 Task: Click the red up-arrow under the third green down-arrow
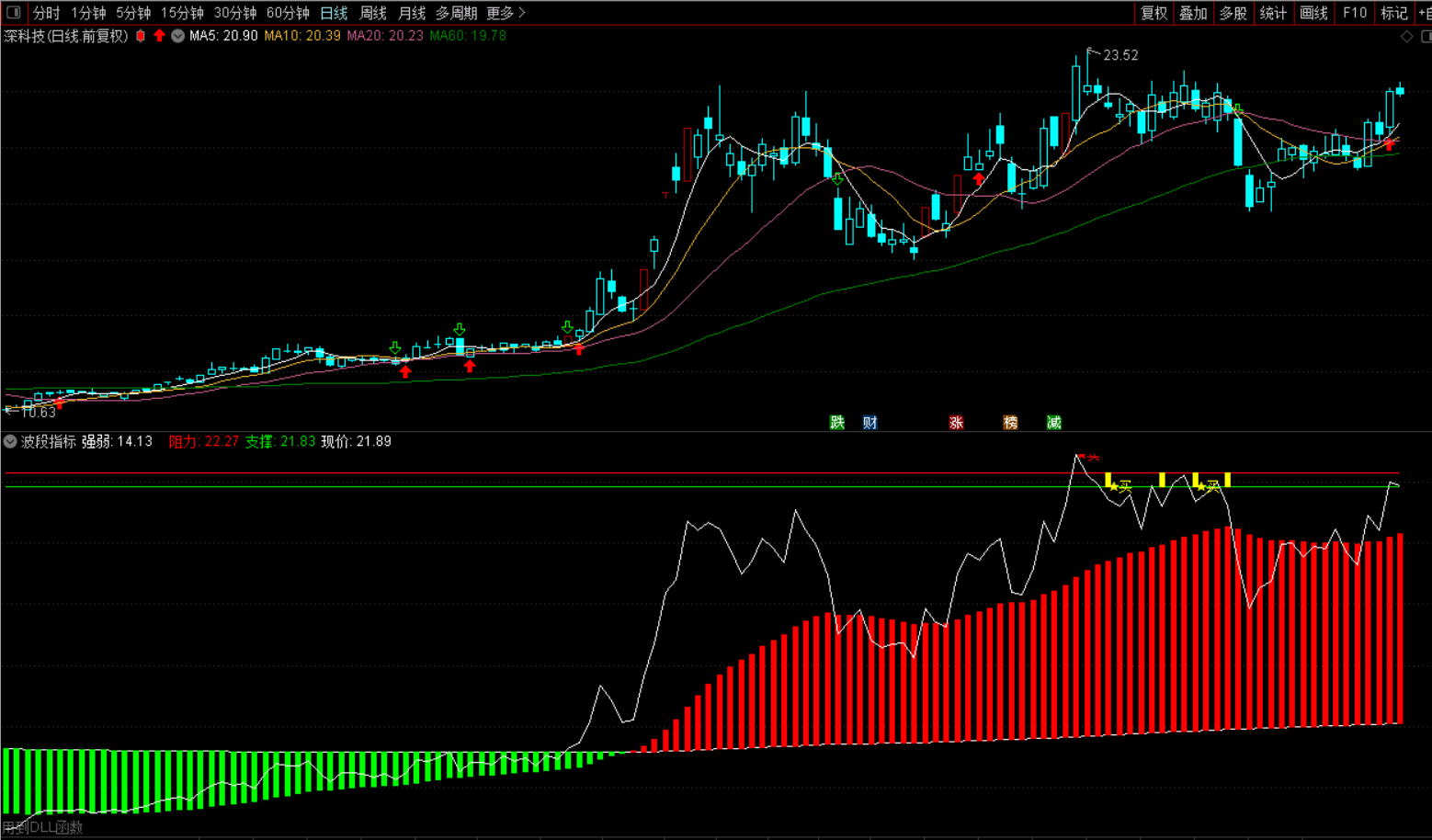point(579,349)
